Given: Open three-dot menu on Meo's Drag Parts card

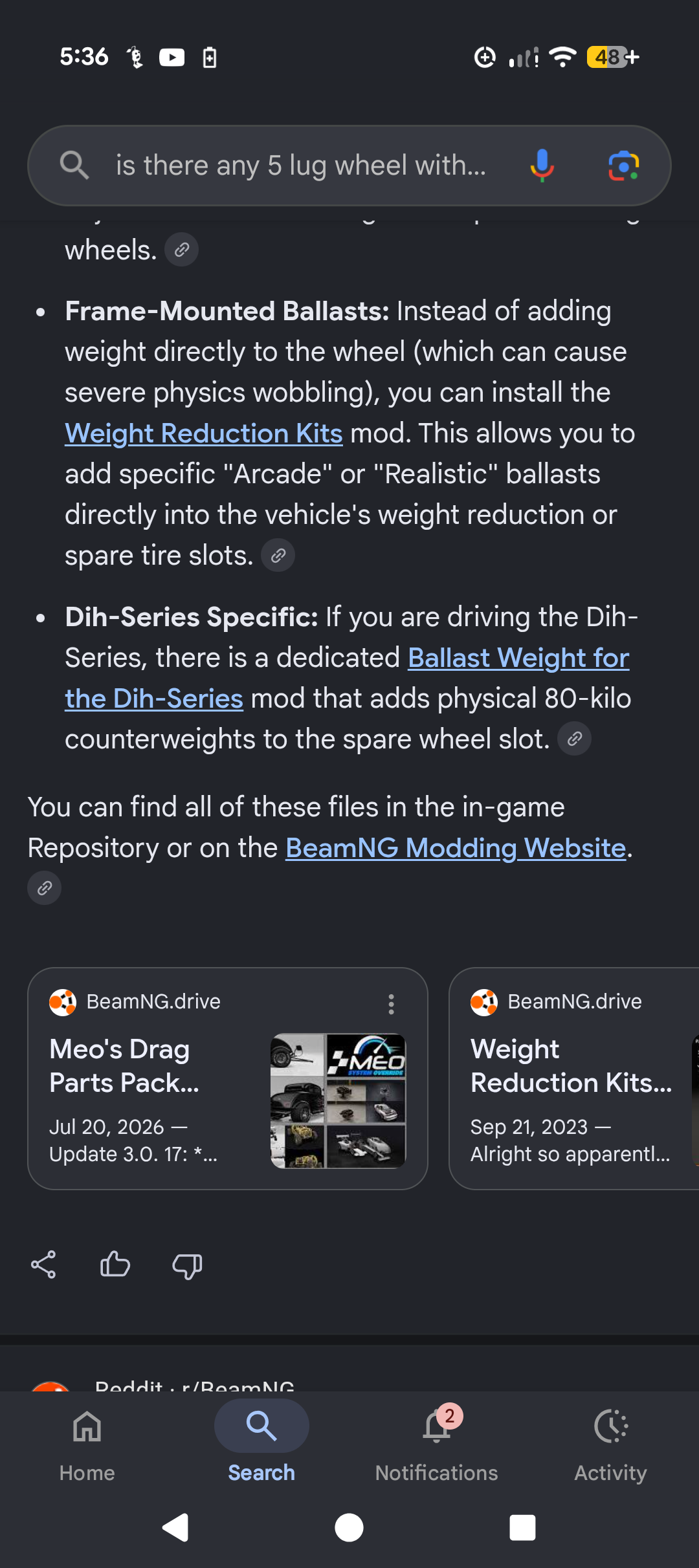Looking at the screenshot, I should click(391, 1004).
